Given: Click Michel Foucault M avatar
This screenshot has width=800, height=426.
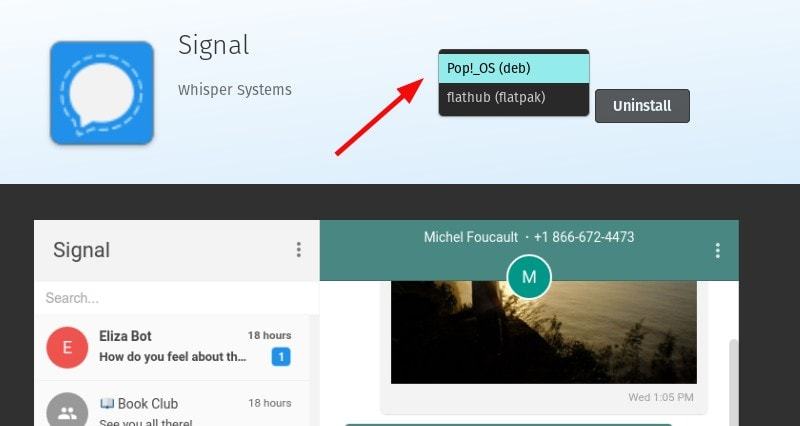Looking at the screenshot, I should click(529, 277).
